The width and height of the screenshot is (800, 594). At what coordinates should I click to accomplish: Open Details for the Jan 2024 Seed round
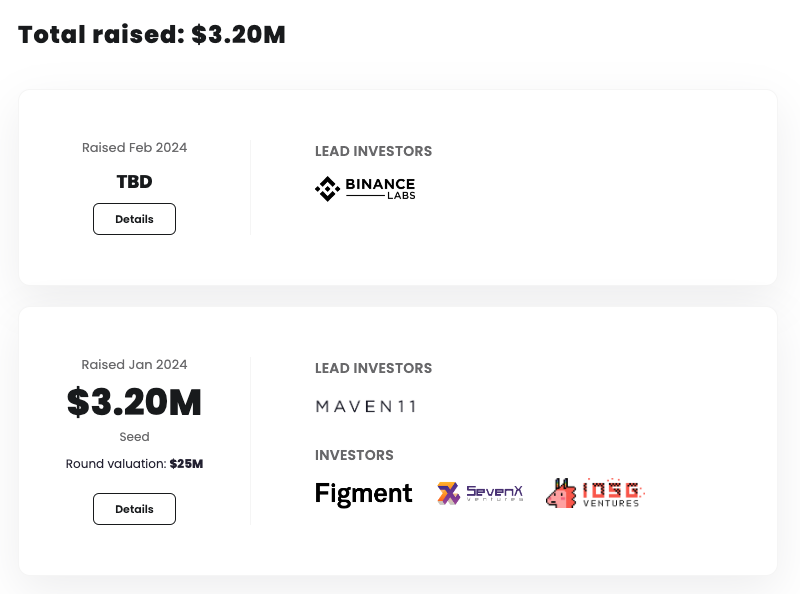tap(134, 509)
